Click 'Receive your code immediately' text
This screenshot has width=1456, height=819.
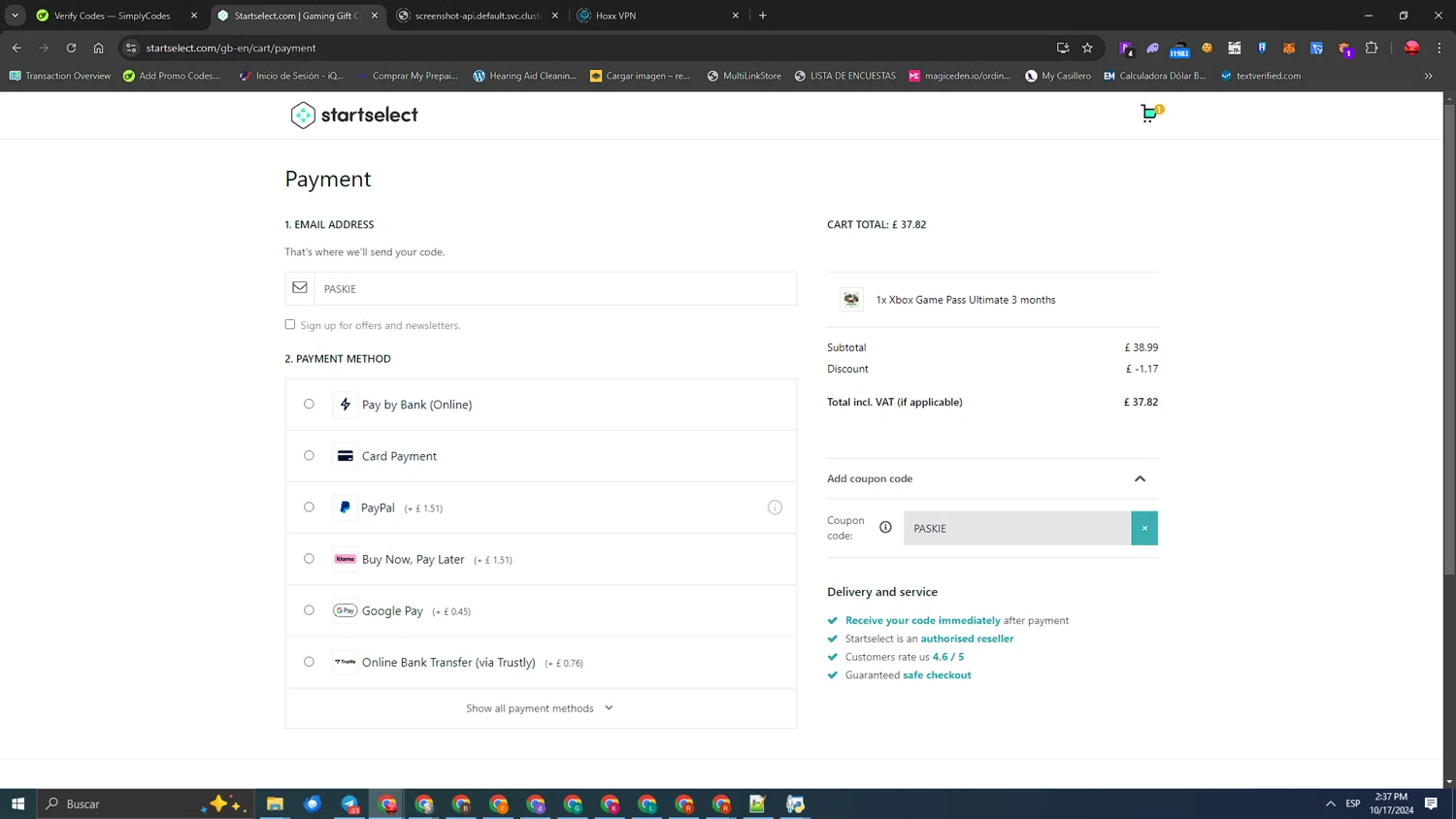[x=922, y=620]
